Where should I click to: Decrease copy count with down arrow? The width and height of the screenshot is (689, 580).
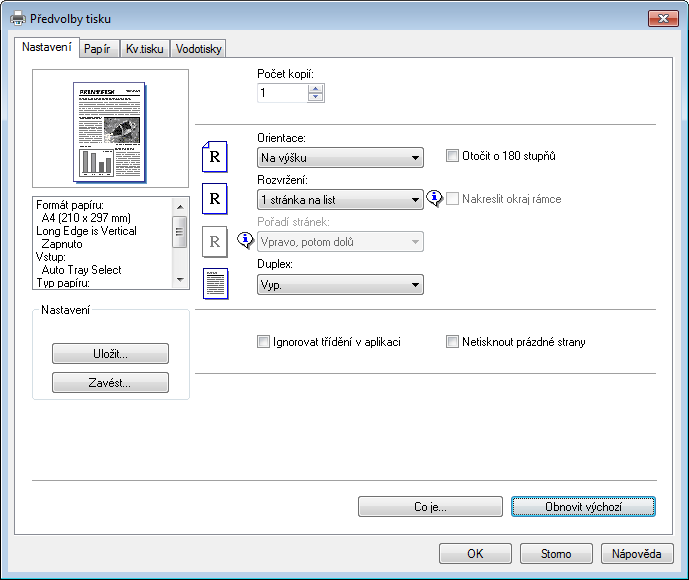pos(315,97)
